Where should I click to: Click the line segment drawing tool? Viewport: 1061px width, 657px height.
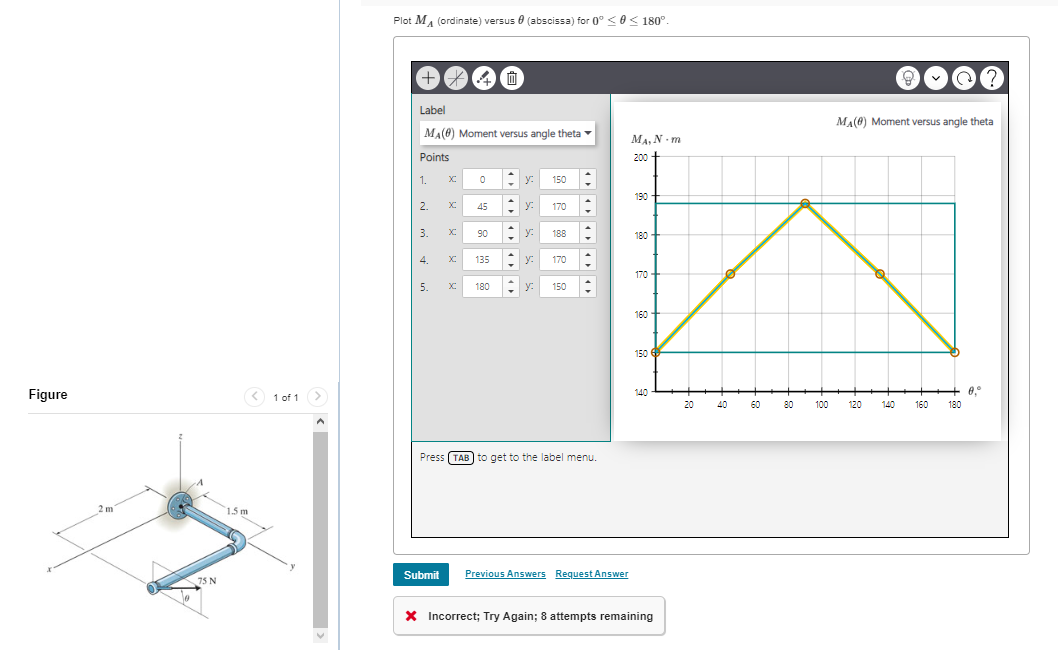coord(456,77)
